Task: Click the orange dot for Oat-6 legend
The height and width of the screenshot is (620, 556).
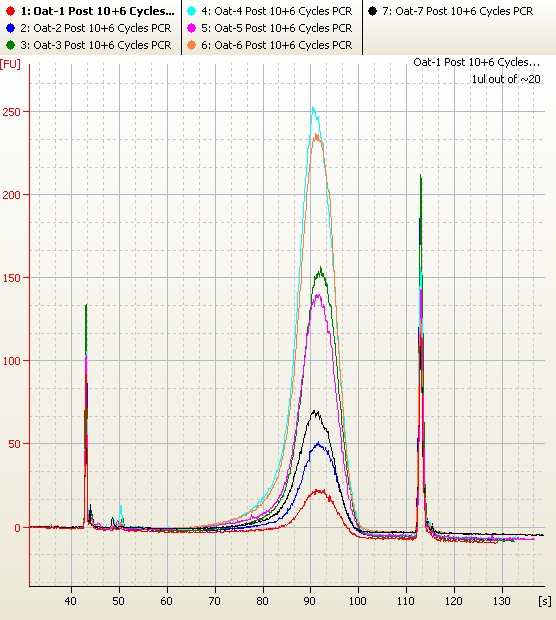Action: tap(191, 45)
